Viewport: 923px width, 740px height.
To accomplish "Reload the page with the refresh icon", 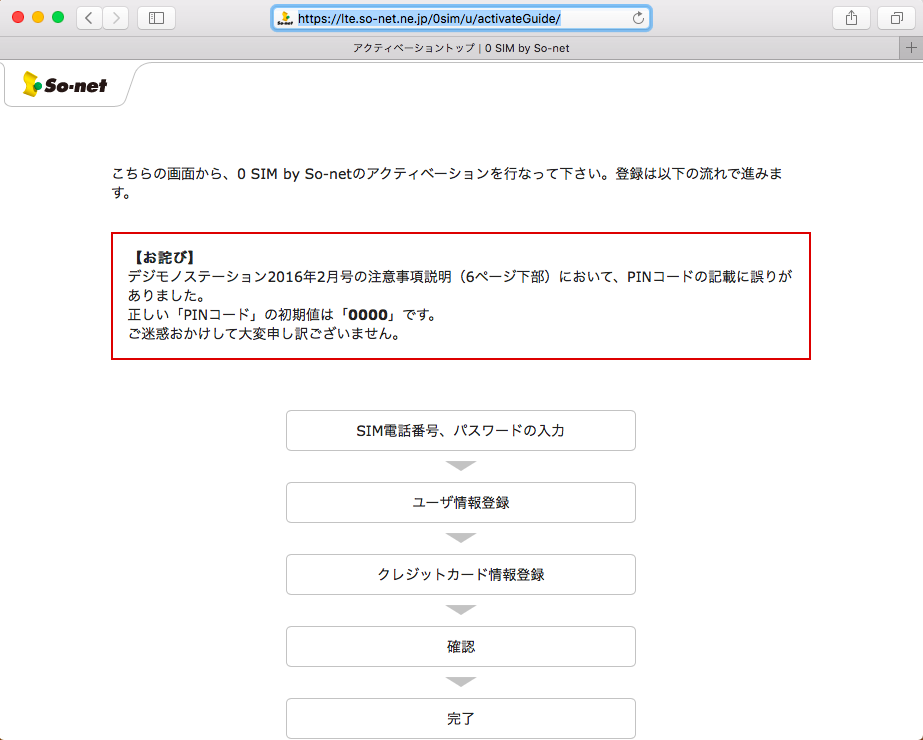I will [638, 18].
